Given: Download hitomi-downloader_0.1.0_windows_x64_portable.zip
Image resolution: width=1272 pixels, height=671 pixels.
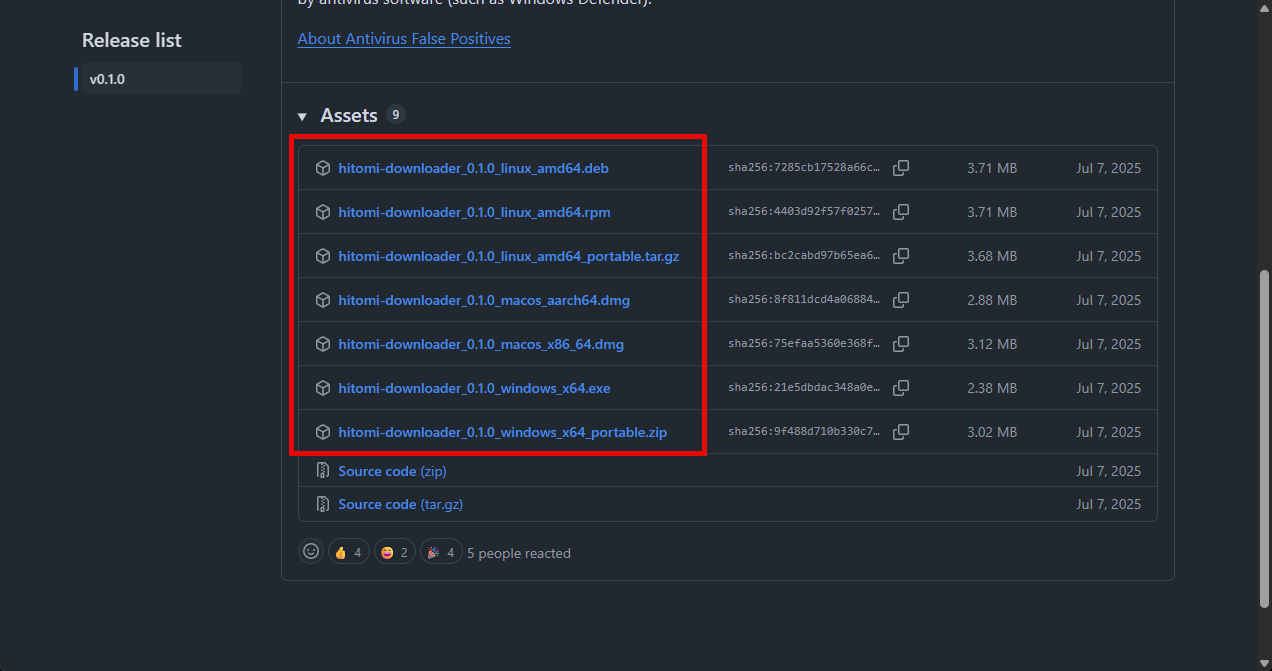Looking at the screenshot, I should pyautogui.click(x=502, y=432).
